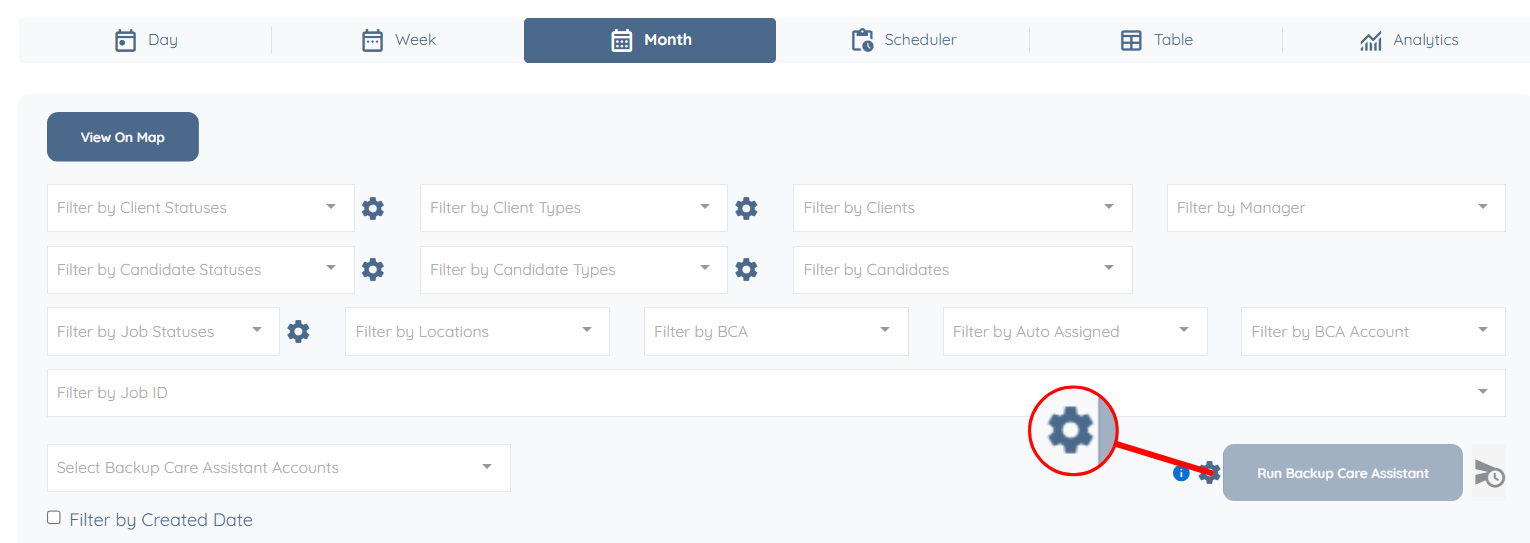Open Select Backup Care Assistant Accounts dropdown
Viewport: 1530px width, 543px height.
[x=278, y=468]
